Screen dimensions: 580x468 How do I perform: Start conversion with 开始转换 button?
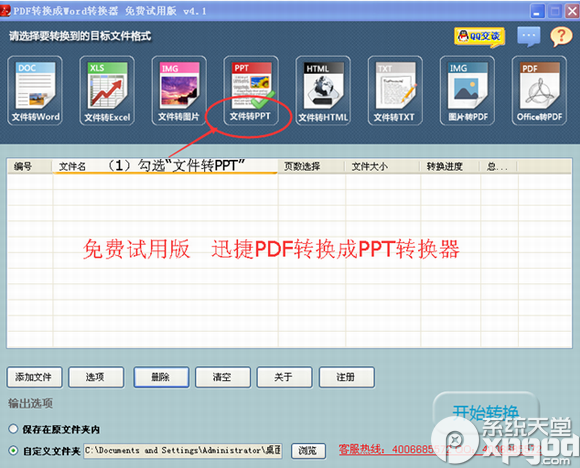486,411
